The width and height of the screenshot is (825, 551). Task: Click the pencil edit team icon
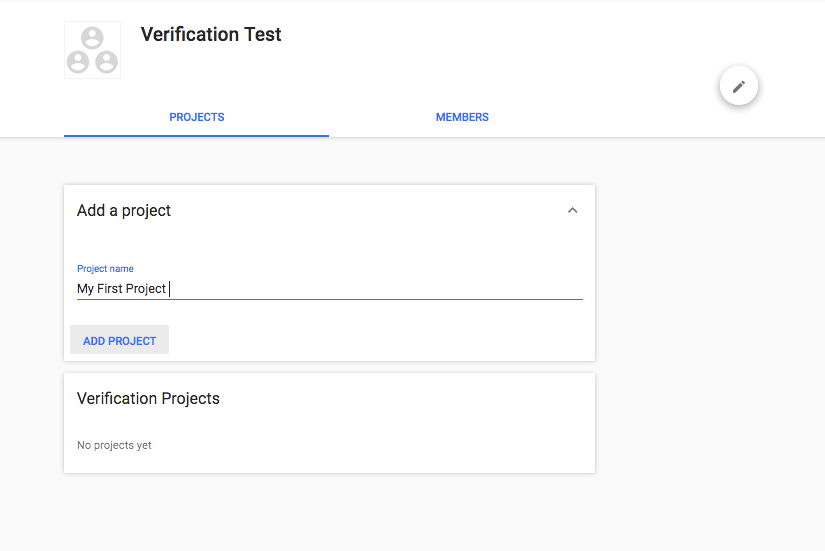tap(739, 86)
